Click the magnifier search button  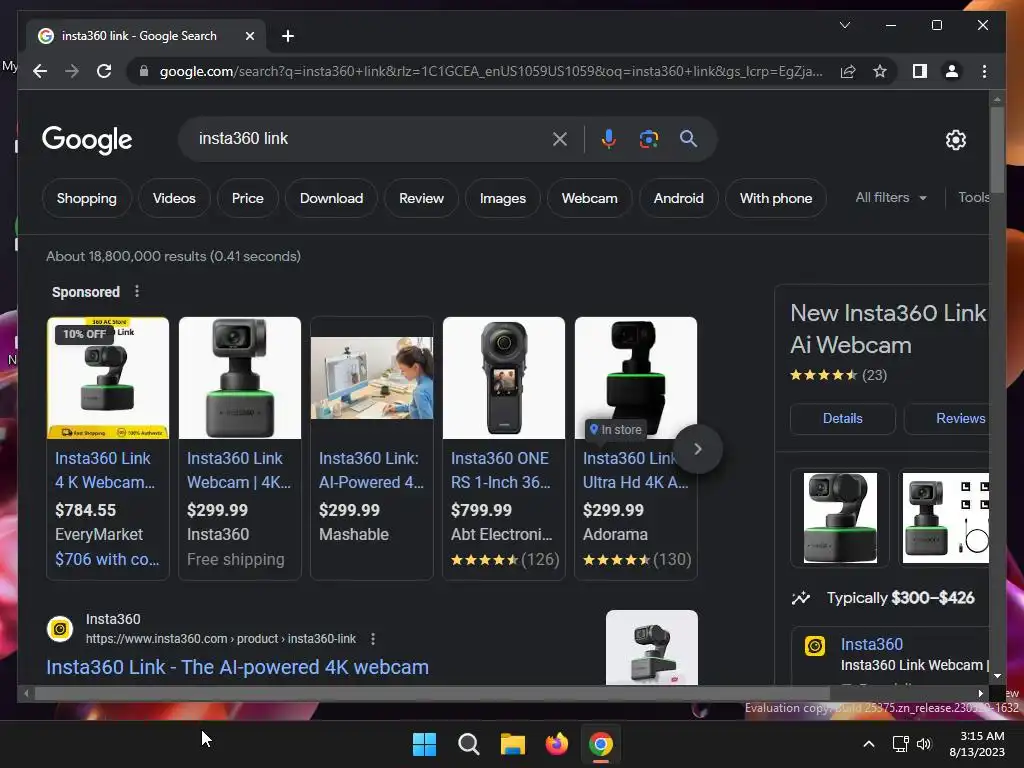pos(688,138)
